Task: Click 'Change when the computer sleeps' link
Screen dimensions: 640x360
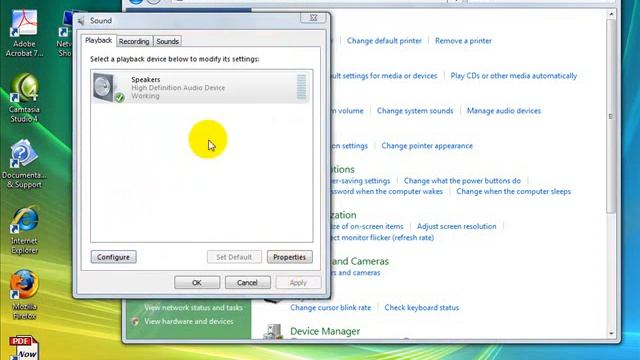Action: coord(513,191)
